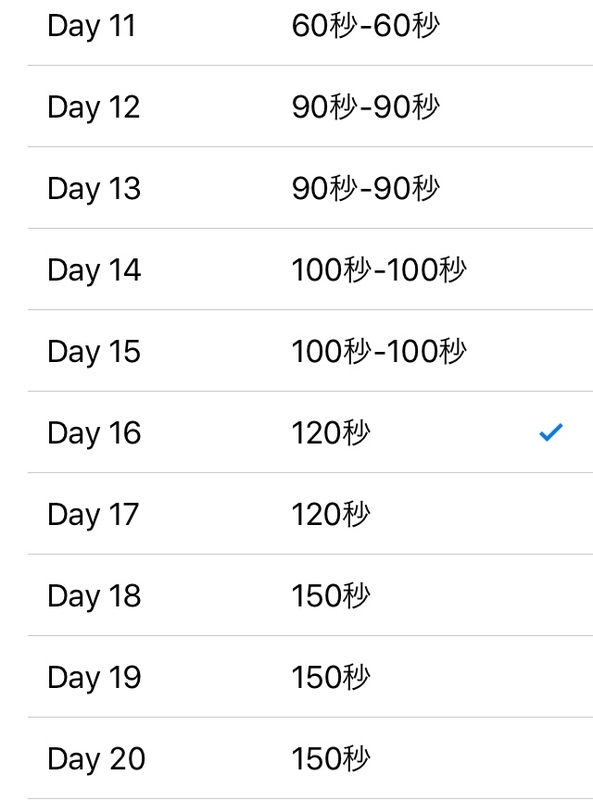593x800 pixels.
Task: Select the Day 18 150秒 row
Action: pos(310,595)
